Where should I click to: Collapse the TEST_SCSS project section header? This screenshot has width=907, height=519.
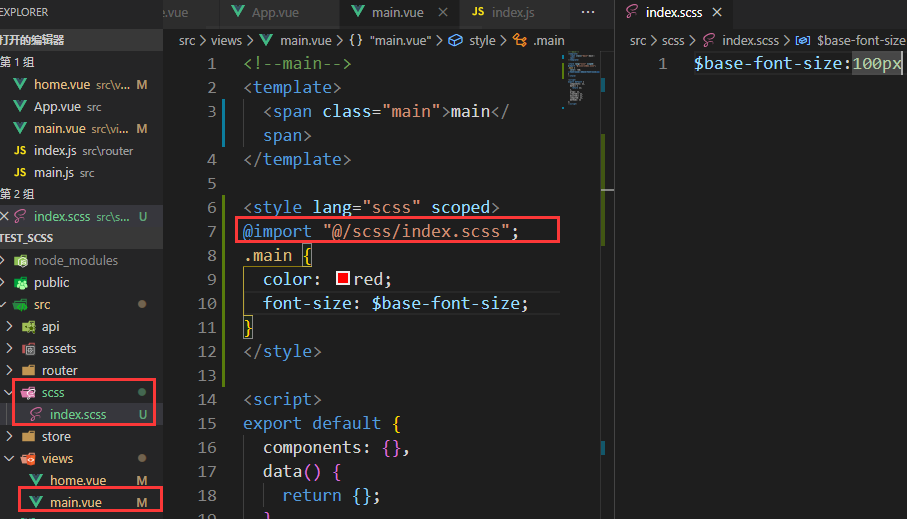(81, 238)
